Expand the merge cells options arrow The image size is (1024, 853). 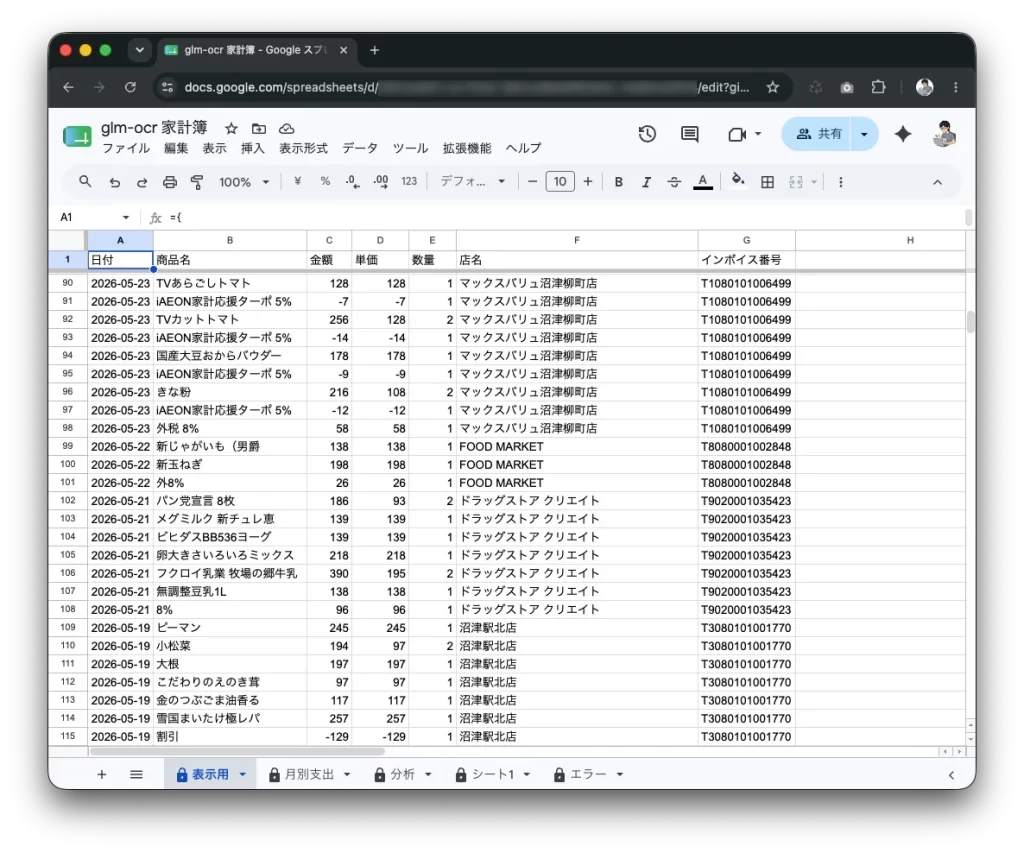coord(814,182)
